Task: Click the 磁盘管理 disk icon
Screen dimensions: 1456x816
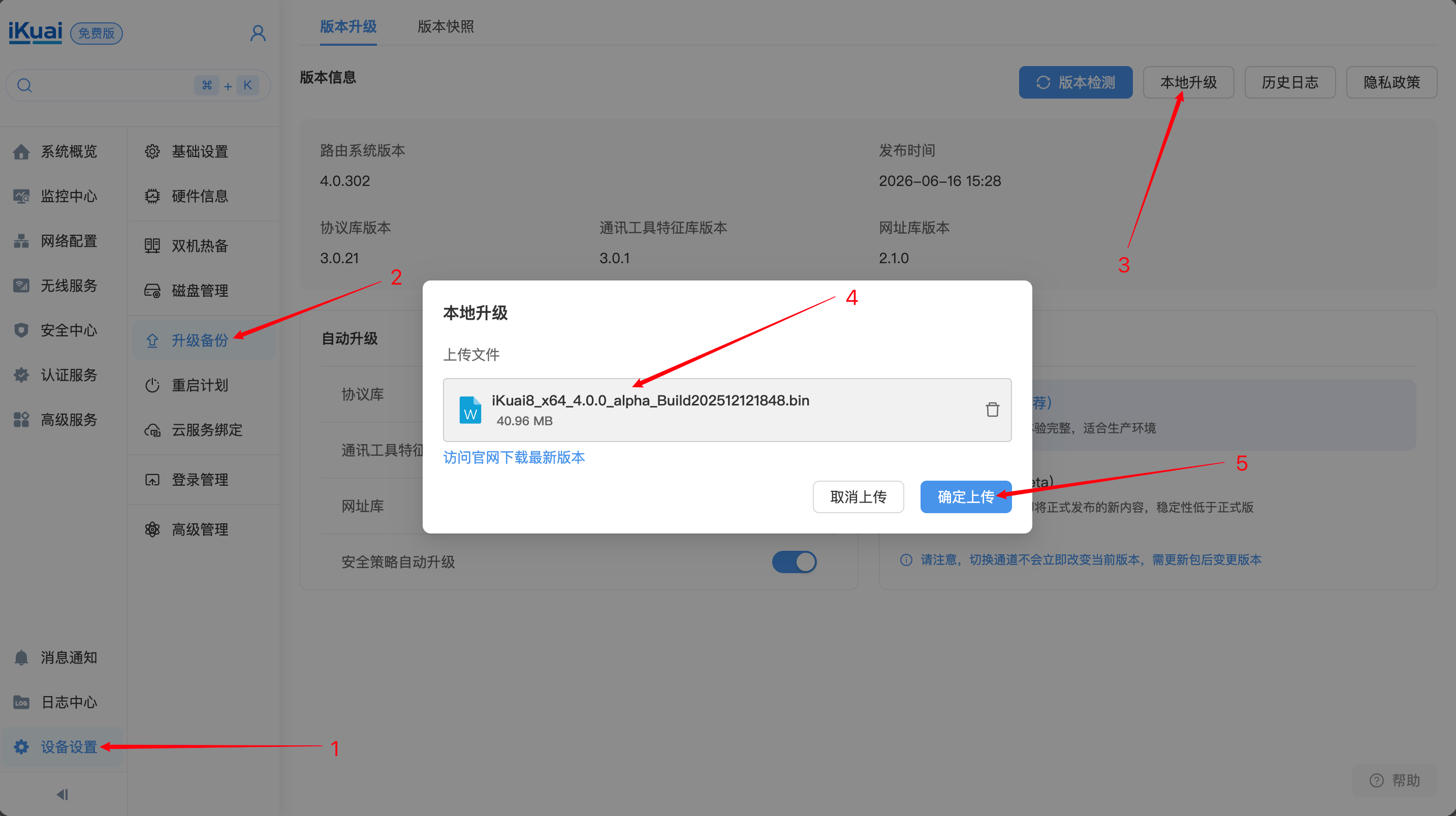Action: coord(152,291)
